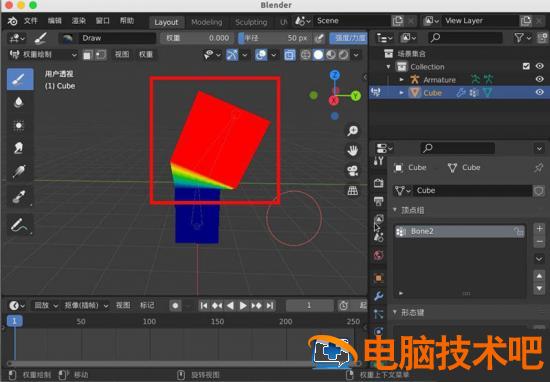The height and width of the screenshot is (382, 550).
Task: Expand the Cube tree item in outliner
Action: (x=402, y=93)
